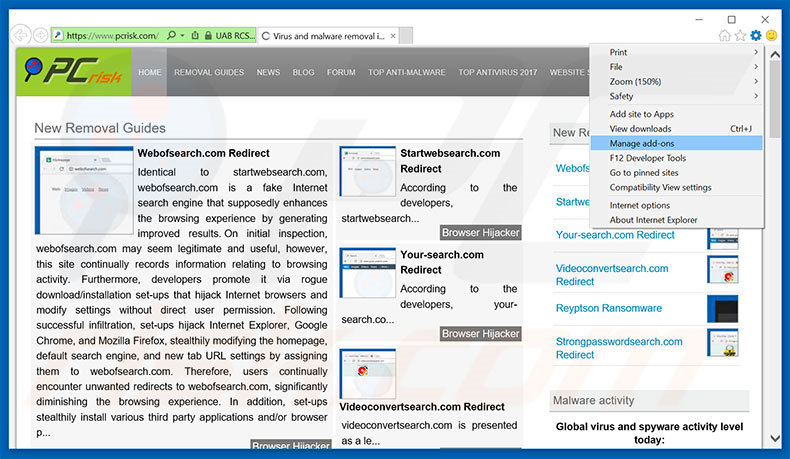Click the smiley feedback icon
This screenshot has width=790, height=459.
pos(771,35)
